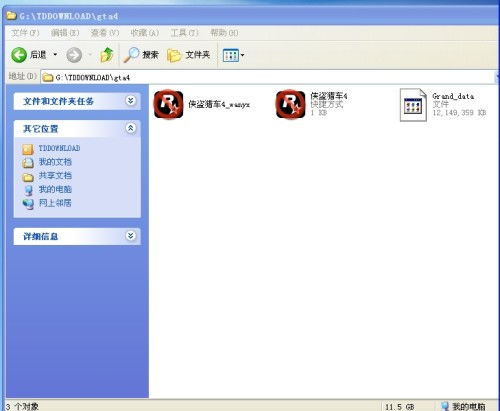Collapse the 其它位置 panel
Screen dimensions: 500x411
[131, 128]
